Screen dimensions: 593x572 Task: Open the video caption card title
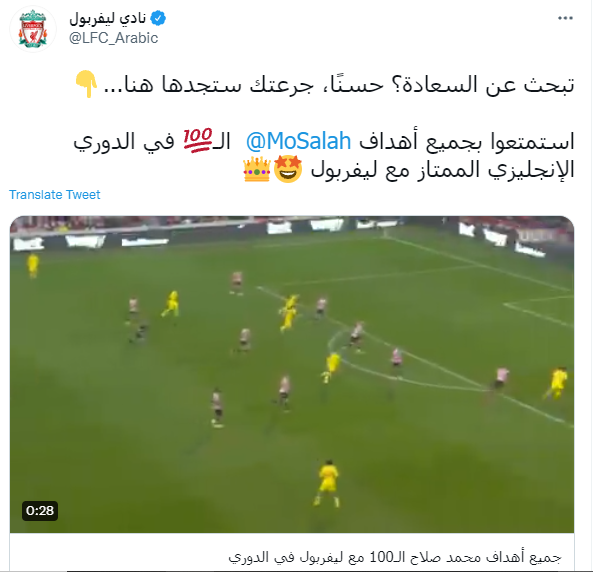pos(394,557)
